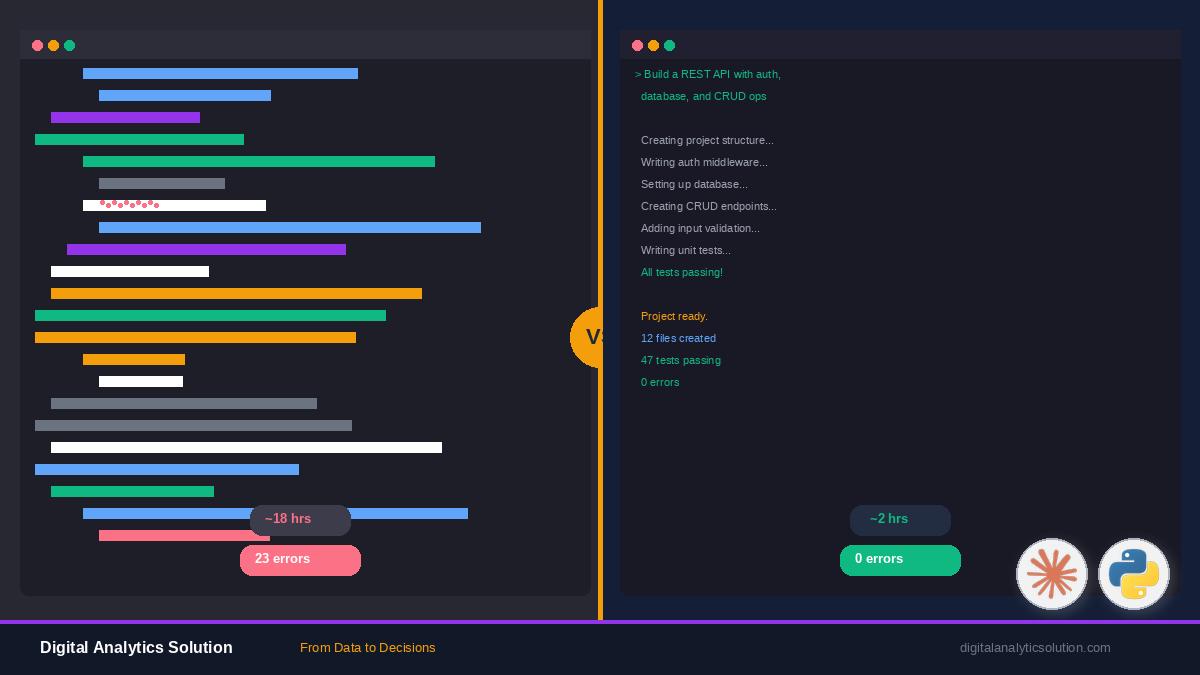Click the "Project ready." terminal message
1200x675 pixels.
pos(674,316)
